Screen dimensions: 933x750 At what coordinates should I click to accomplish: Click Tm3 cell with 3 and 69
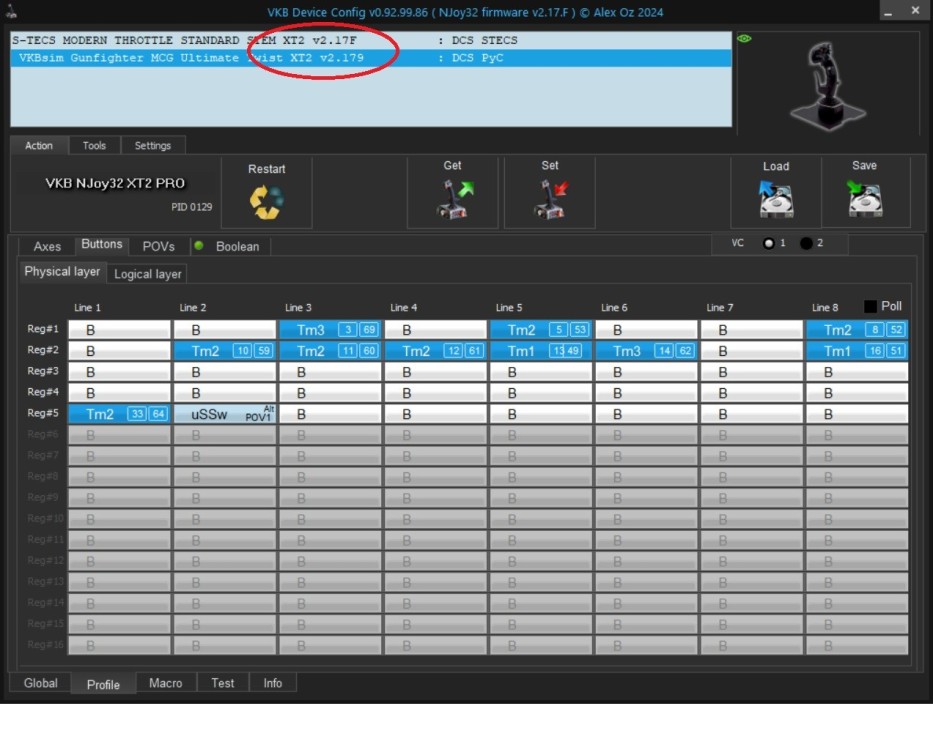330,330
